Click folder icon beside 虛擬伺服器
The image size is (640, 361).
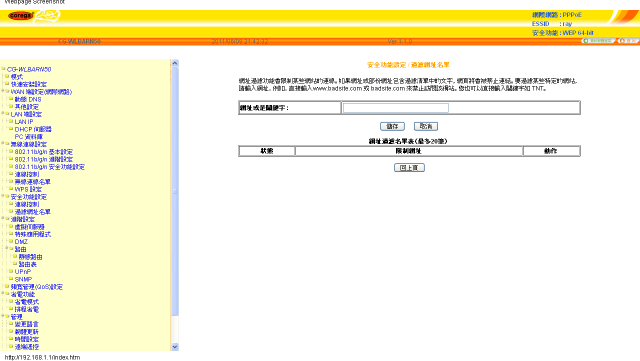pos(11,226)
